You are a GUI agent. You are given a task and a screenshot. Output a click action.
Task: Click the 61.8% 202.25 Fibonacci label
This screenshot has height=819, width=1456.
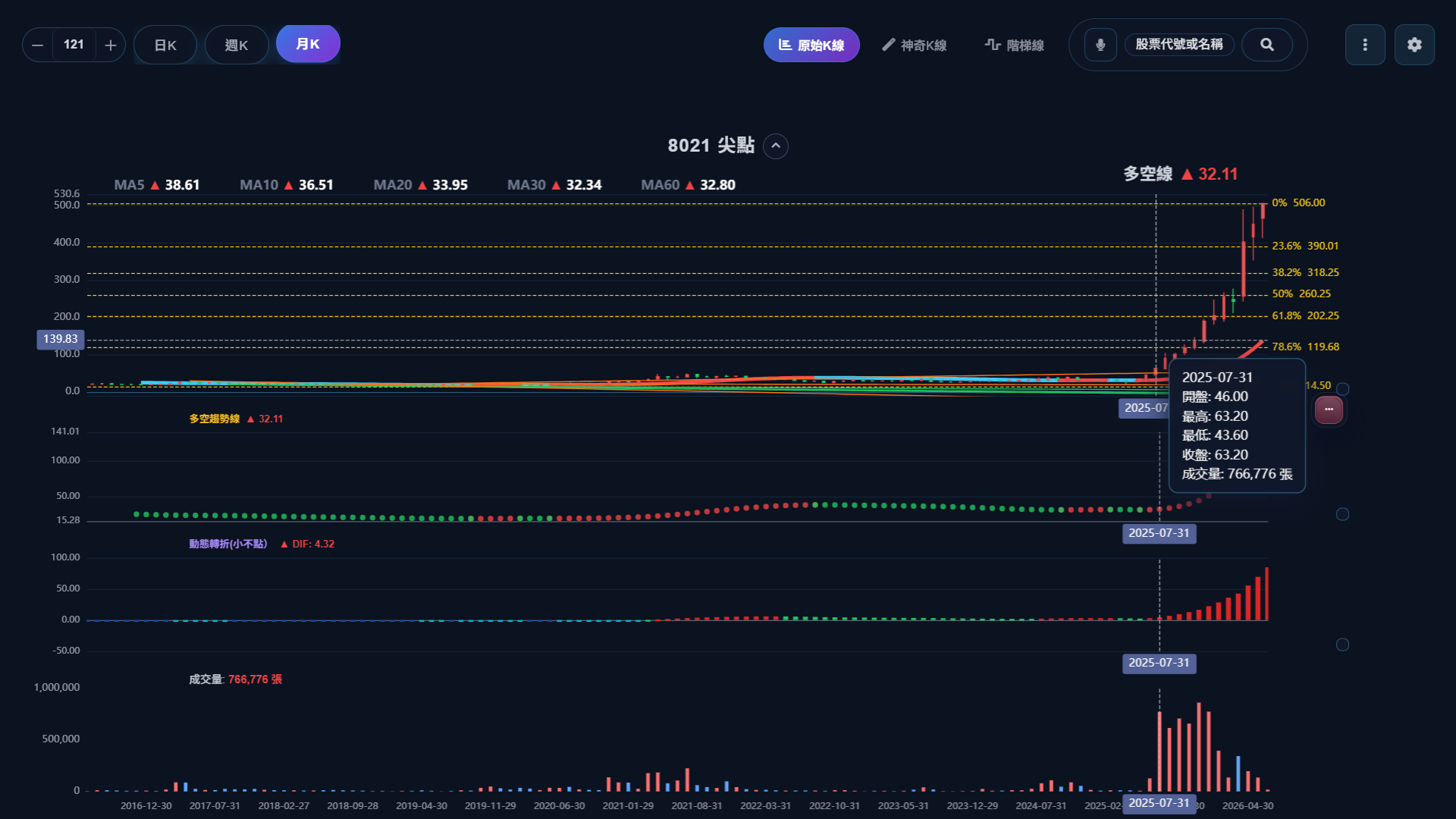pyautogui.click(x=1306, y=315)
